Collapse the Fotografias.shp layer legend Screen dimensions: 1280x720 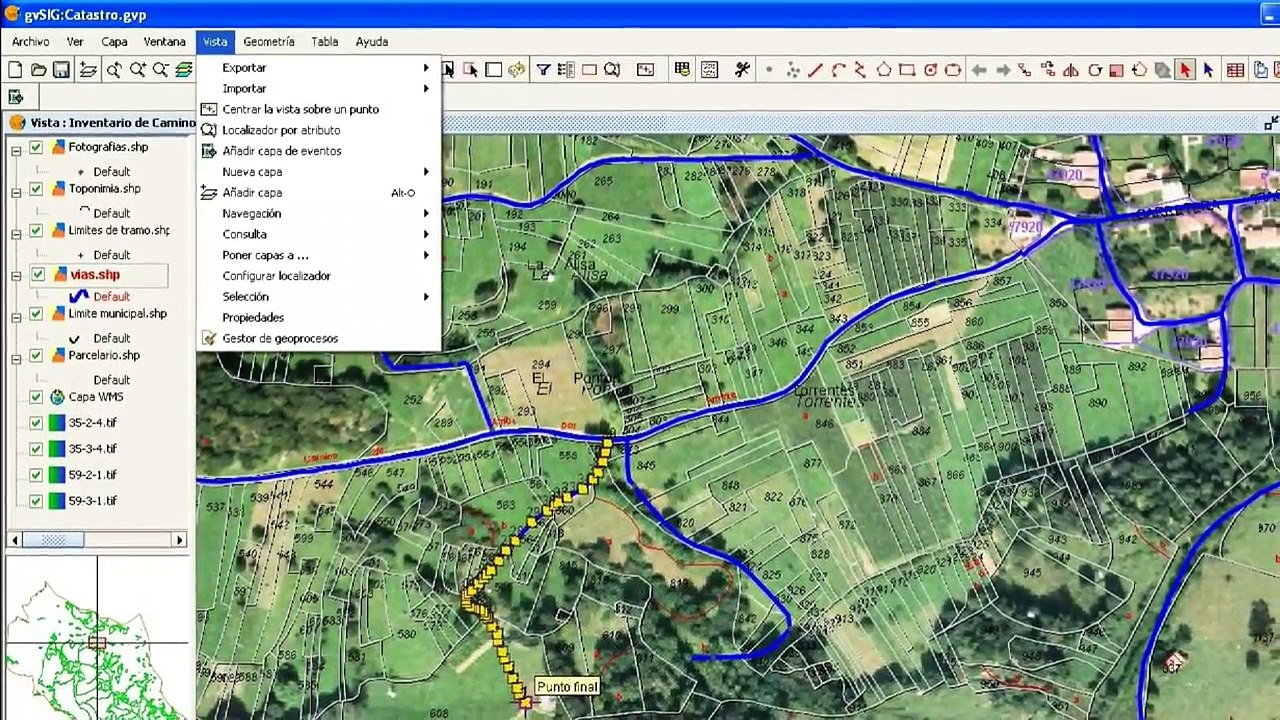[x=16, y=149]
